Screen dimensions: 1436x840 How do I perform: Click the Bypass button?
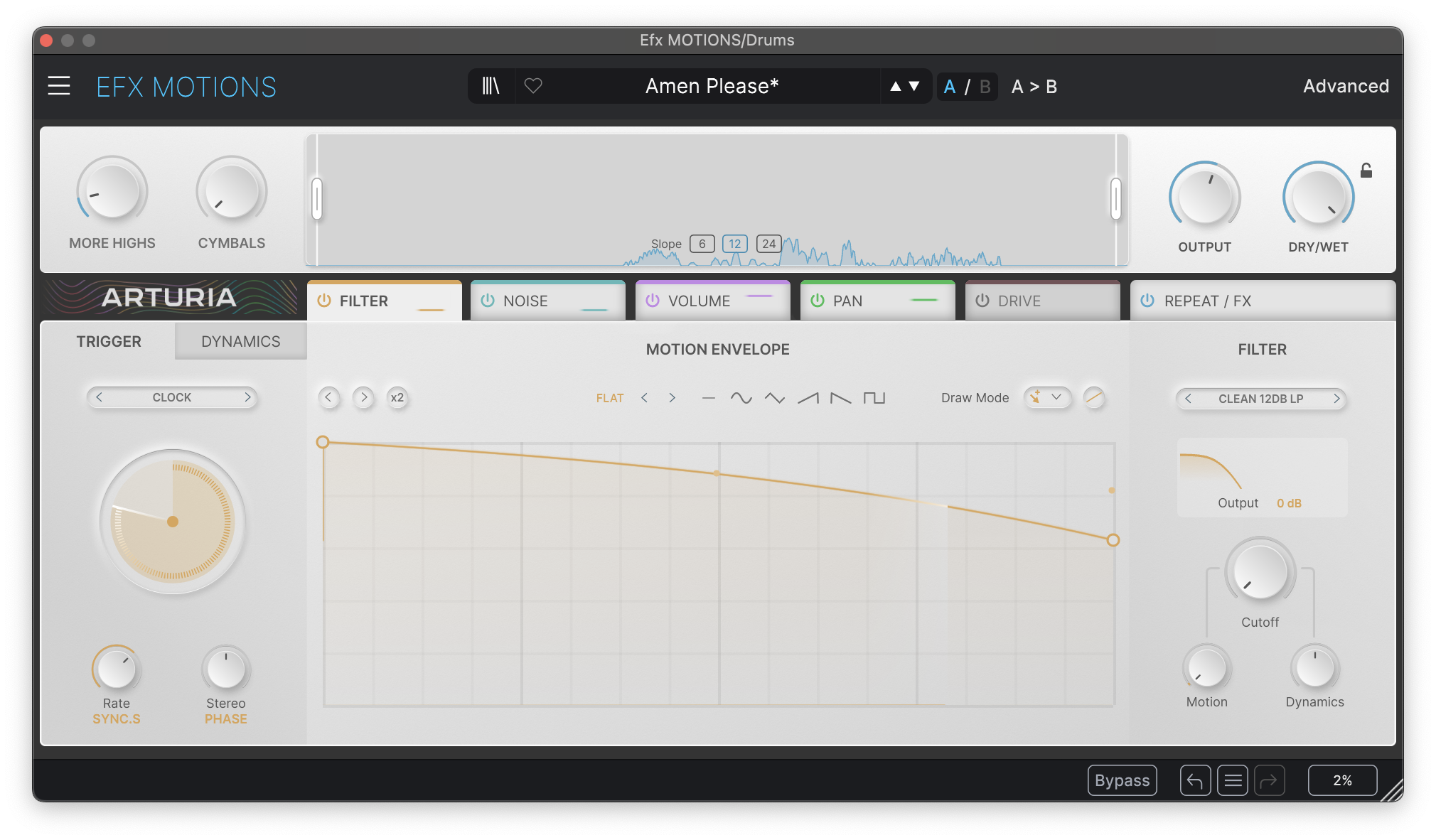point(1122,780)
